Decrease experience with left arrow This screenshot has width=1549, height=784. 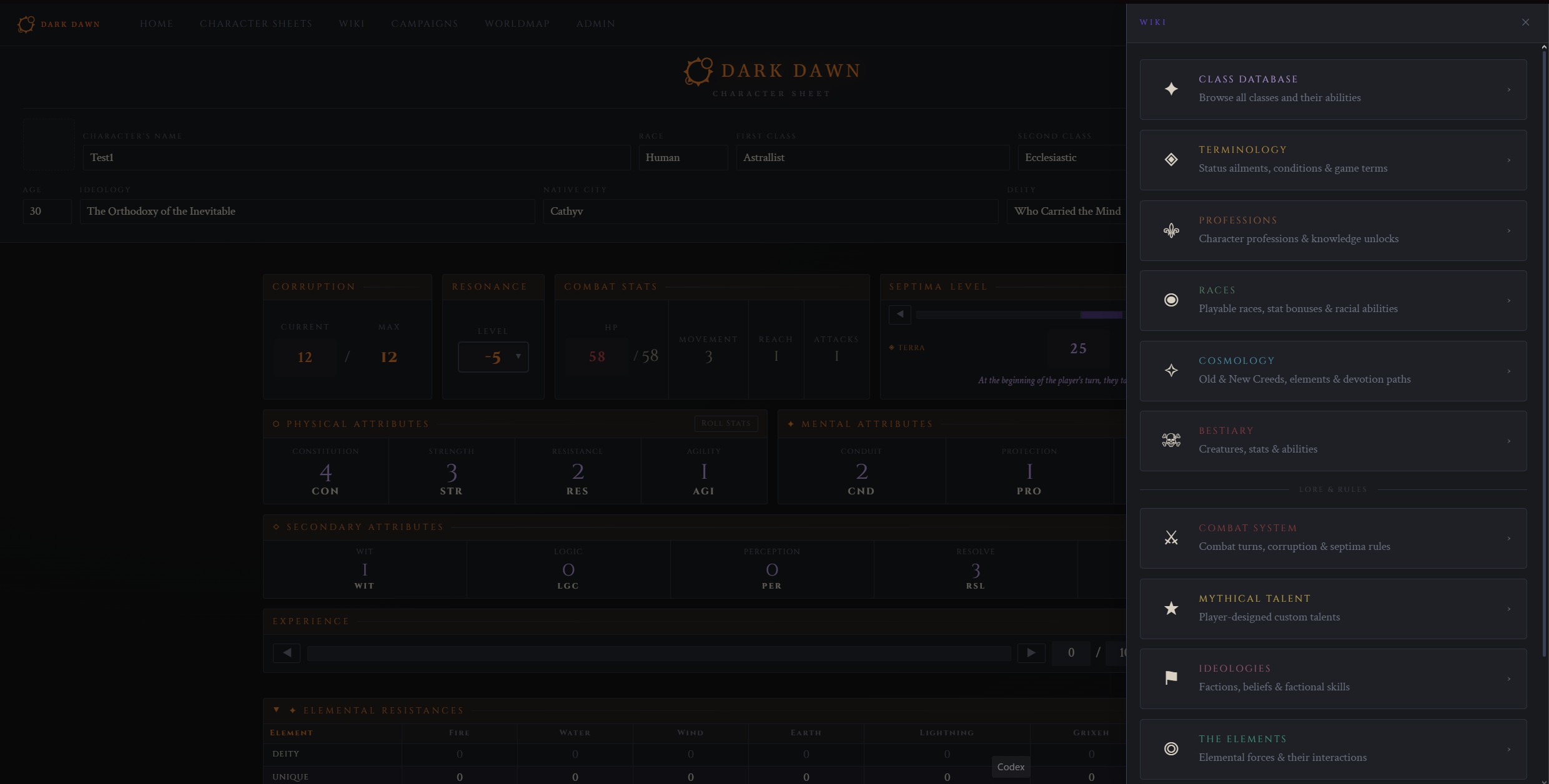[287, 653]
